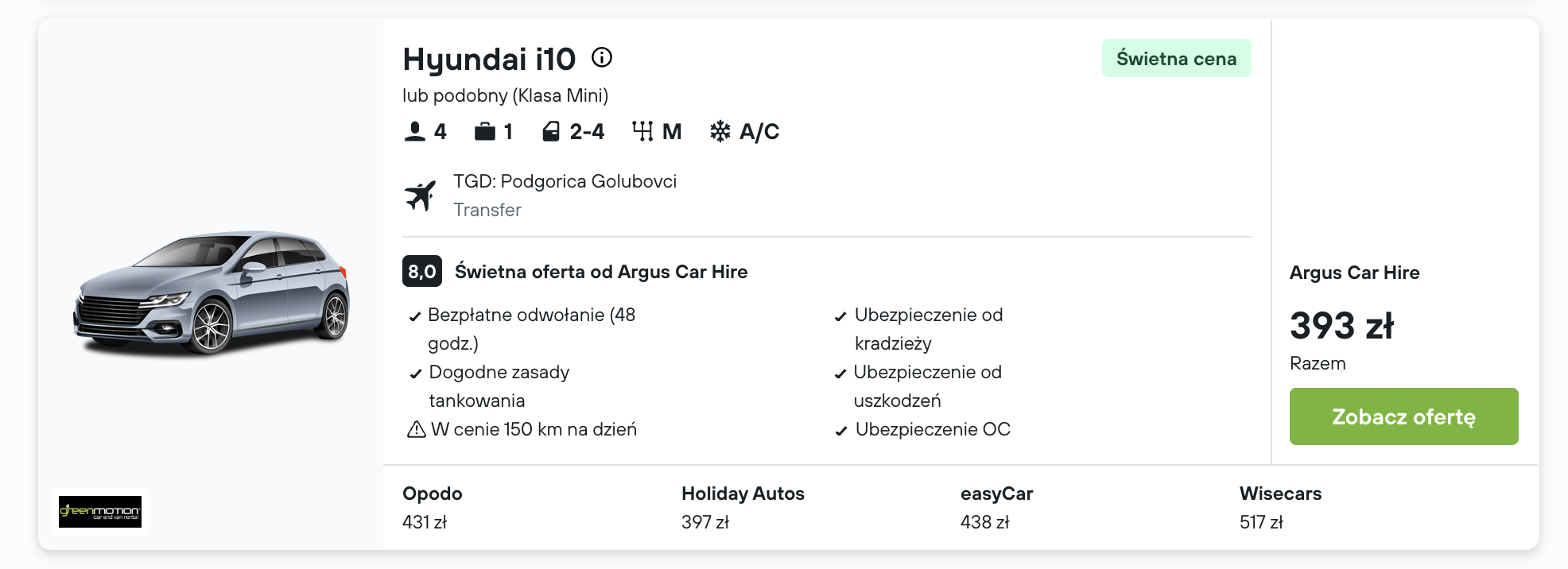Select the easyCar 438 zł offer
This screenshot has height=569, width=1568.
(x=996, y=507)
